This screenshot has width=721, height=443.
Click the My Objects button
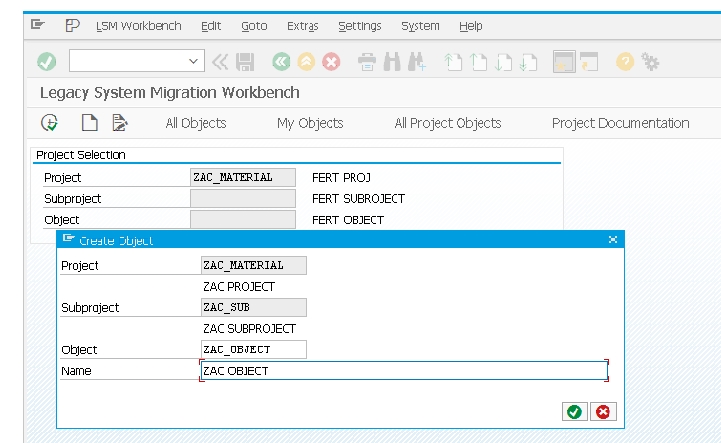pyautogui.click(x=310, y=123)
